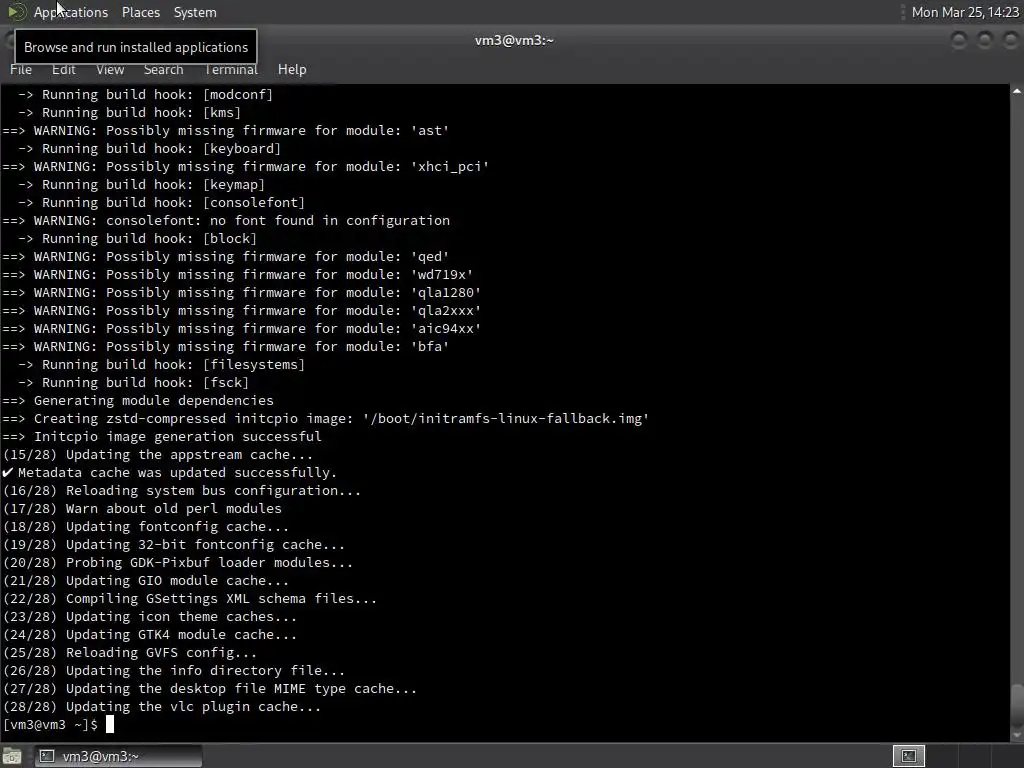Click '(26/28) Updating the info directory file'
Screen dimensions: 1024x768
coord(174,671)
